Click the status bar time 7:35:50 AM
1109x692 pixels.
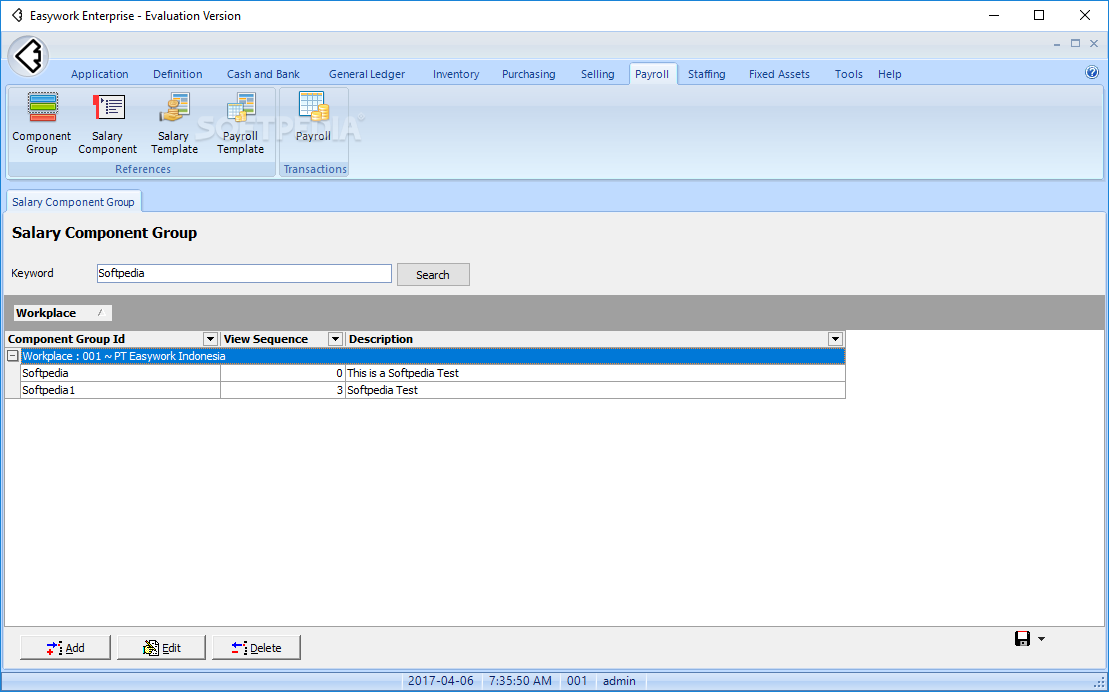point(520,681)
